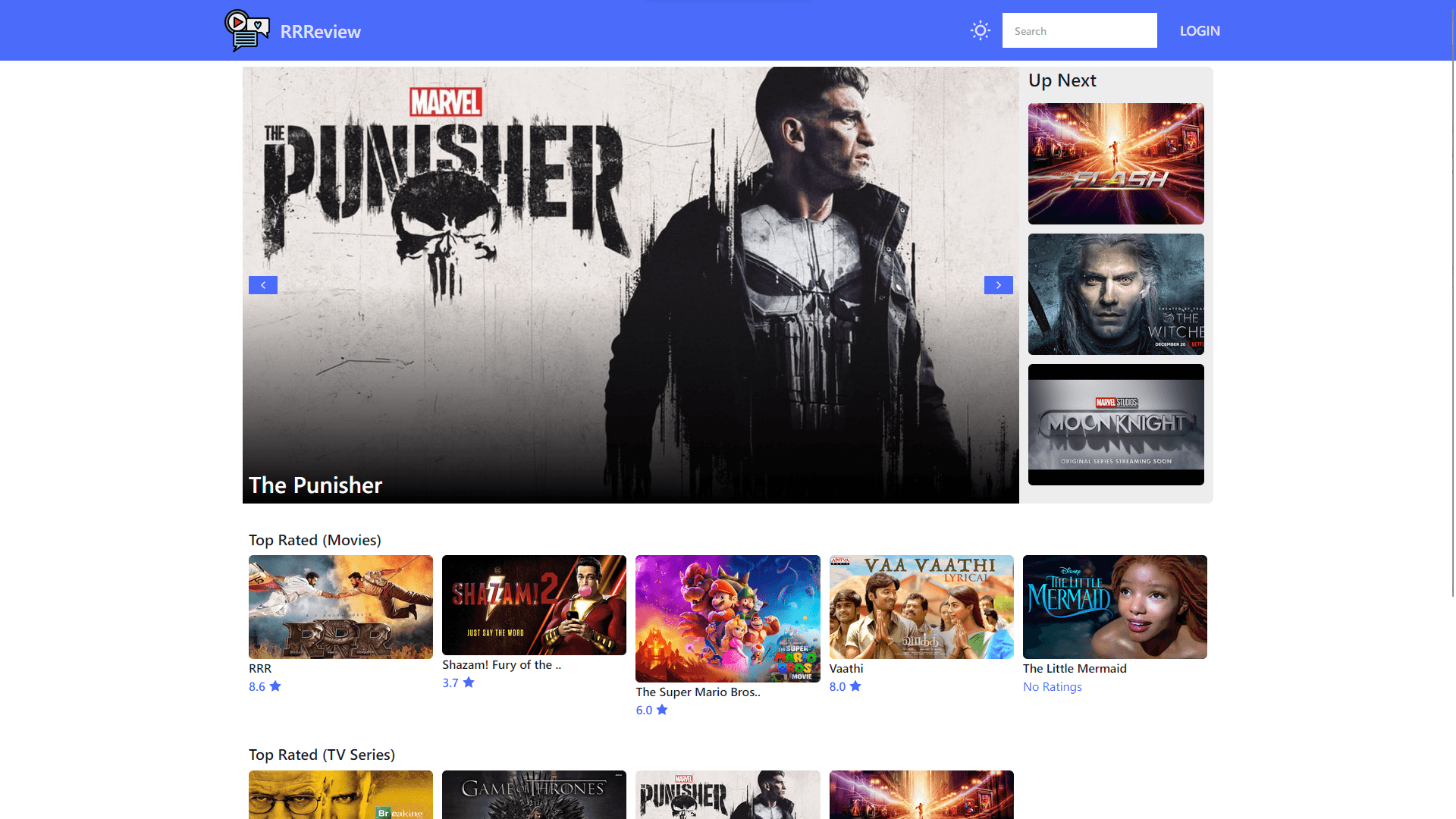Screen dimensions: 1456x819
Task: Open The Witcher in Up Next
Action: tap(1116, 294)
